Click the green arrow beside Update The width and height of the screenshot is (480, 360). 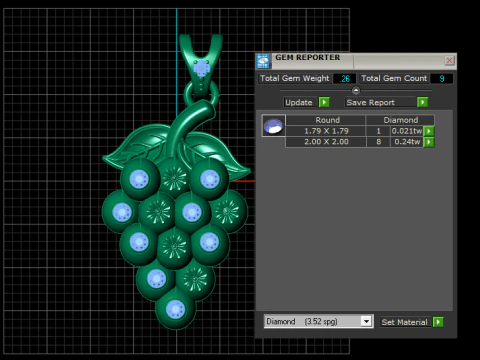tap(324, 102)
